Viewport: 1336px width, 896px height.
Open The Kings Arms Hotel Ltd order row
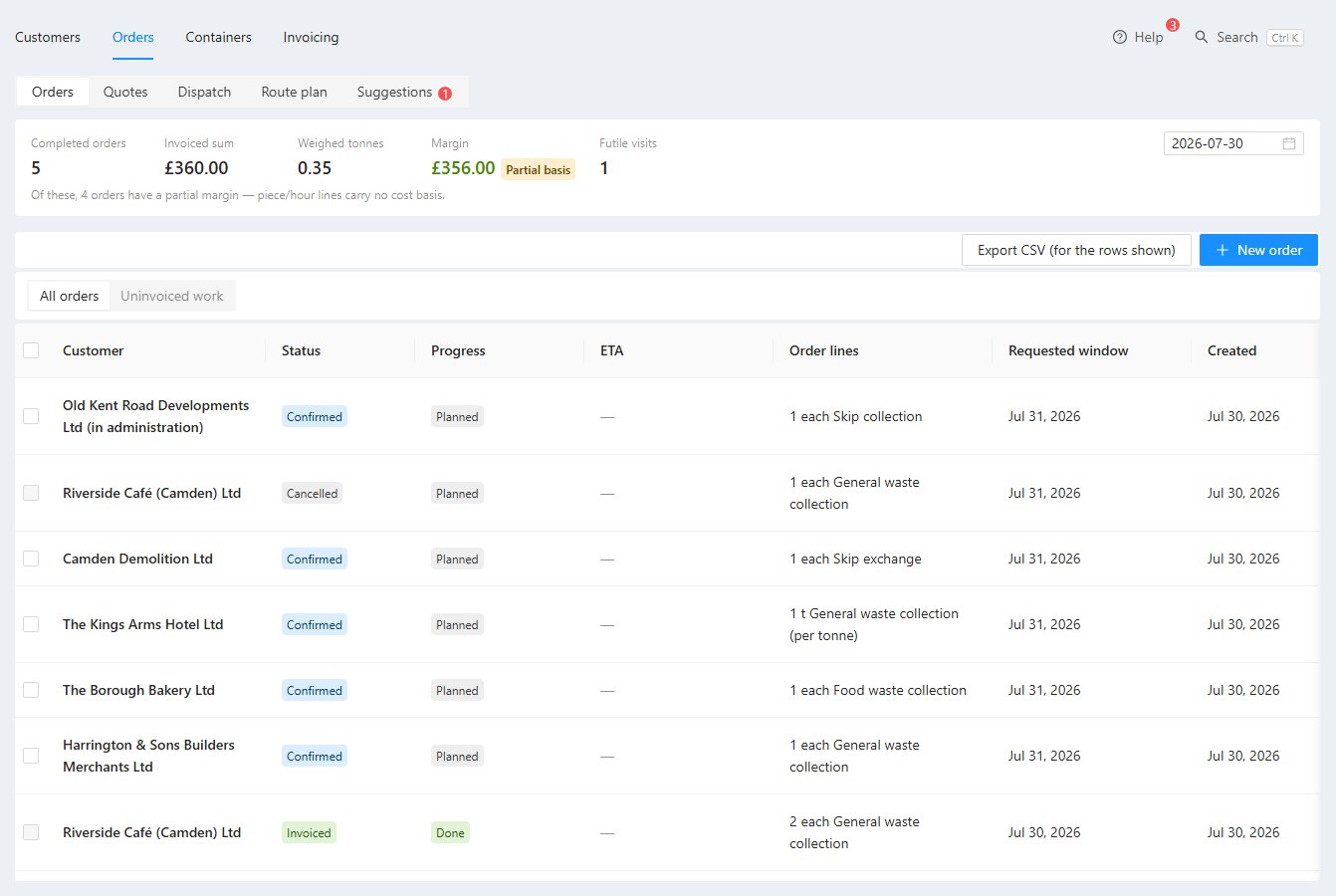(x=665, y=624)
